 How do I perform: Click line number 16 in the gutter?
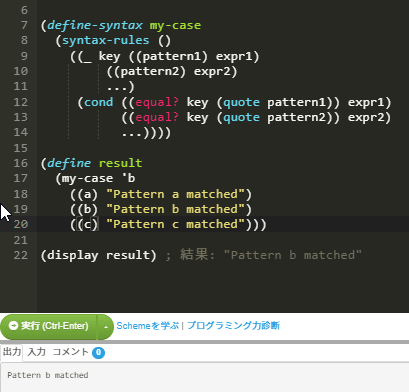[21, 163]
